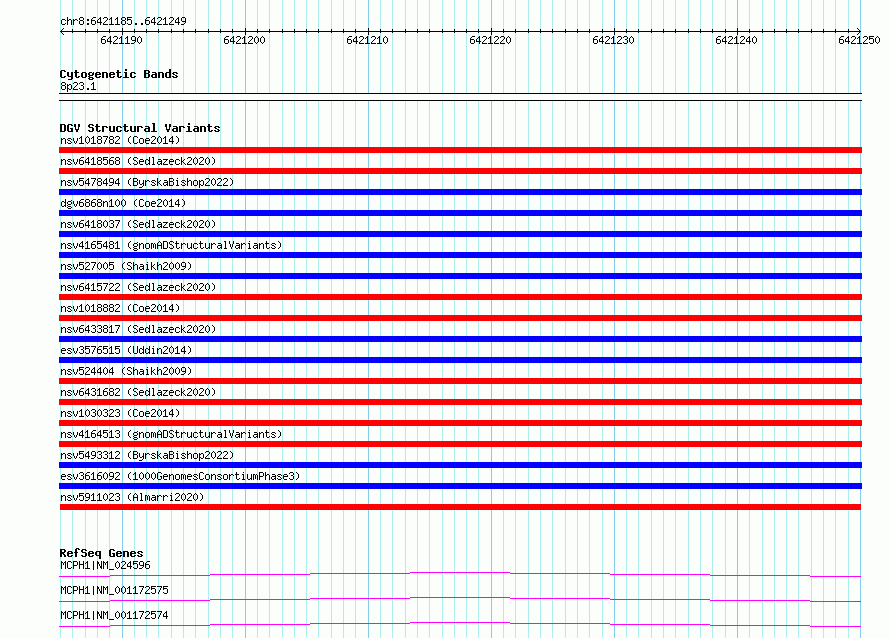Click ruler position 6421210
This screenshot has width=890, height=638.
(367, 40)
